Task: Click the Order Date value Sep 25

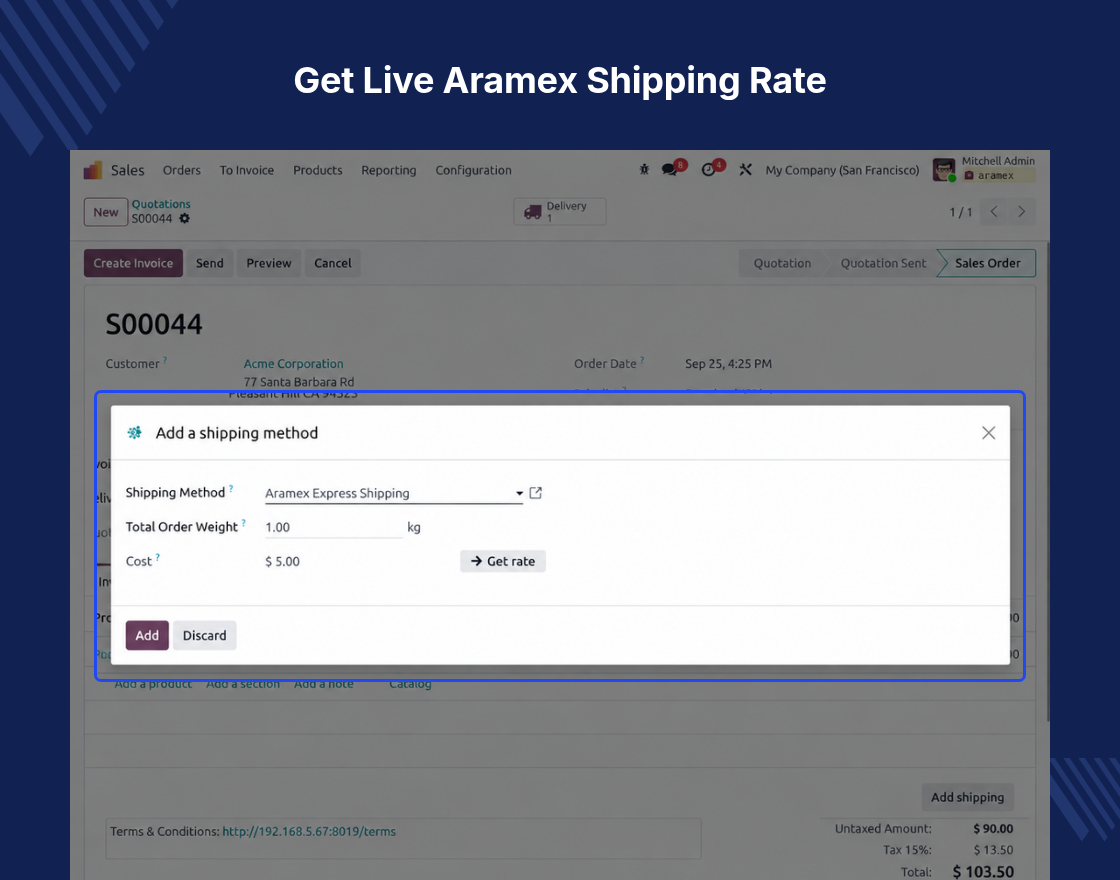Action: (728, 364)
